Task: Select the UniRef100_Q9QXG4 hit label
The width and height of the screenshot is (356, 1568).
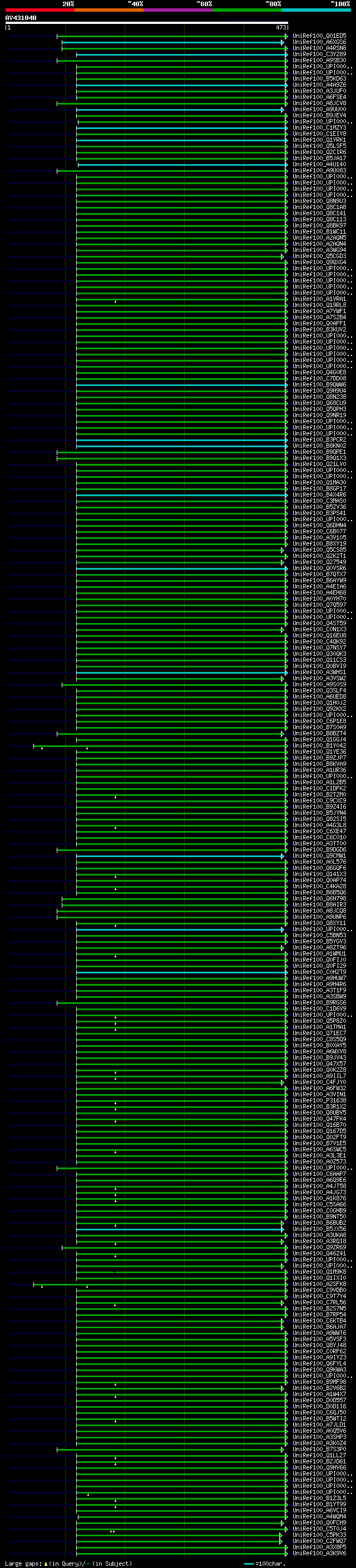Action: point(319,263)
